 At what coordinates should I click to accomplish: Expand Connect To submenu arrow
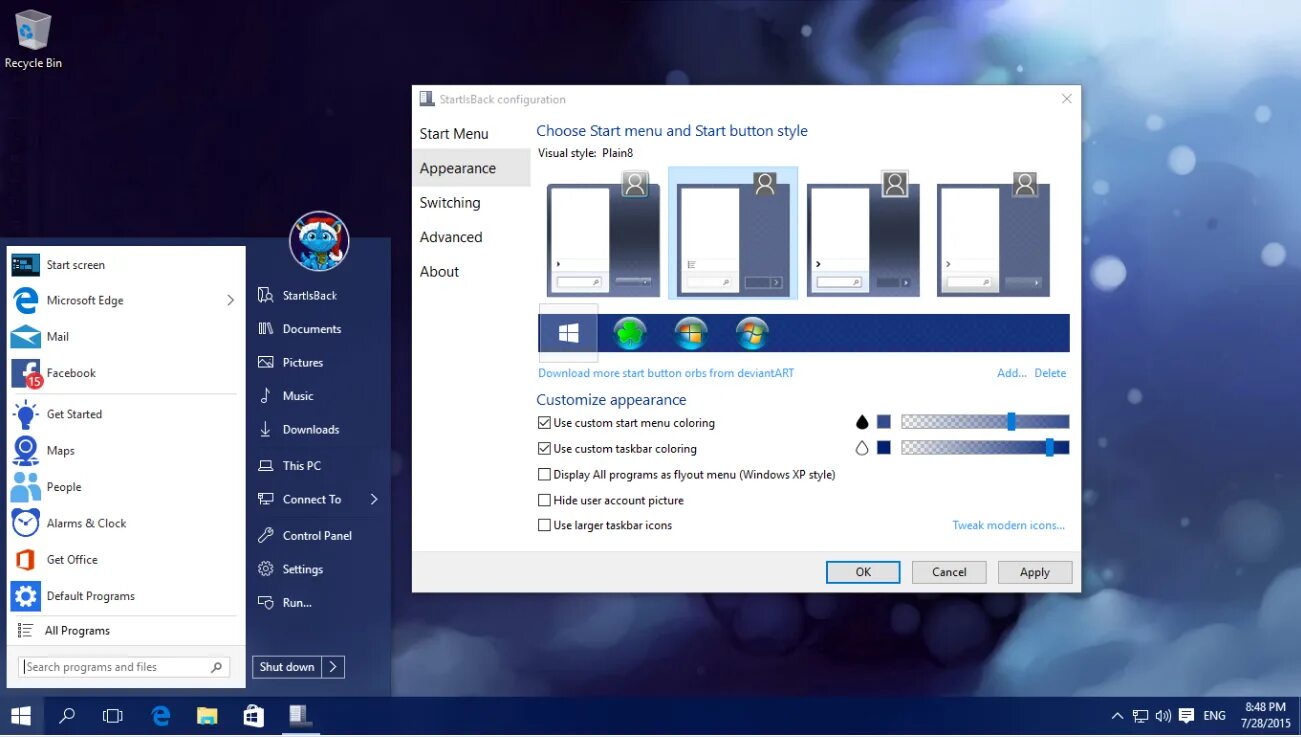(x=374, y=499)
